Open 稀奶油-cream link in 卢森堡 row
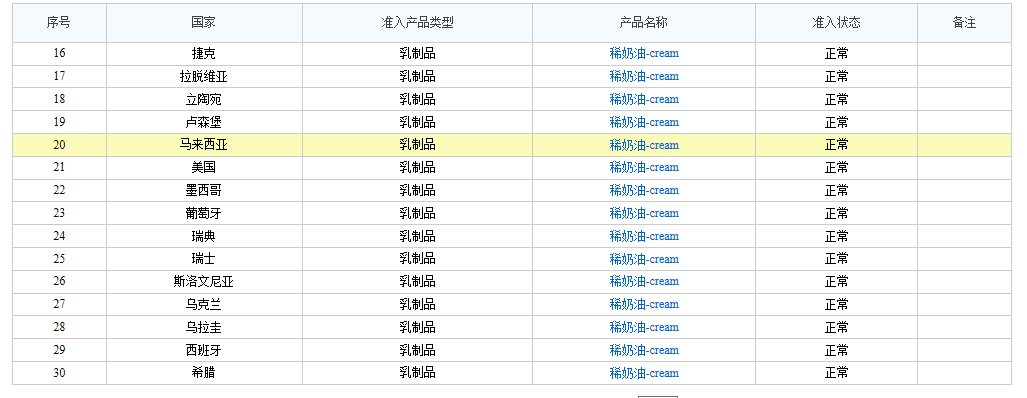Image resolution: width=1027 pixels, height=398 pixels. pyautogui.click(x=644, y=122)
